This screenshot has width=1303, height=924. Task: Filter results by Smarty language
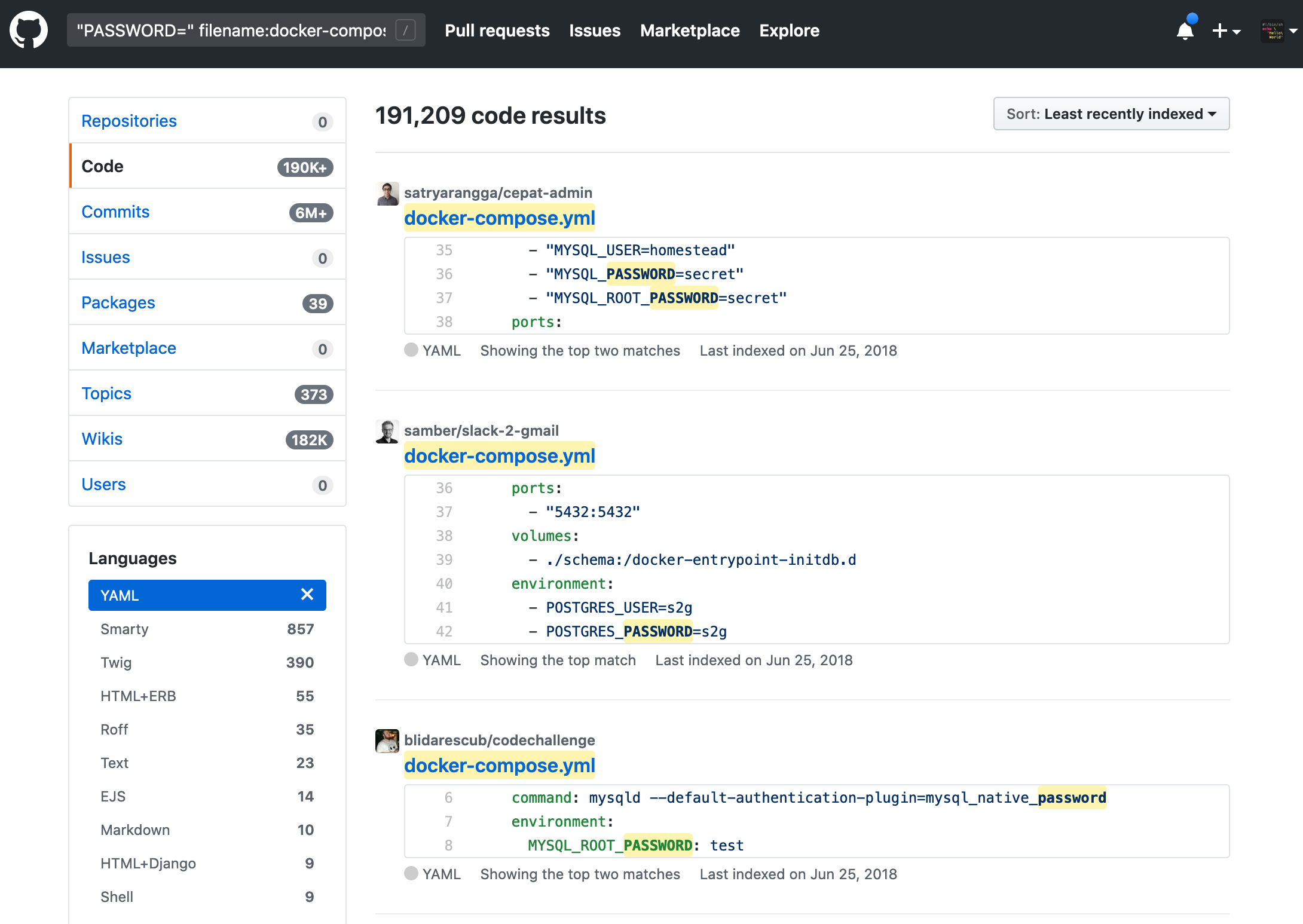pyautogui.click(x=124, y=629)
